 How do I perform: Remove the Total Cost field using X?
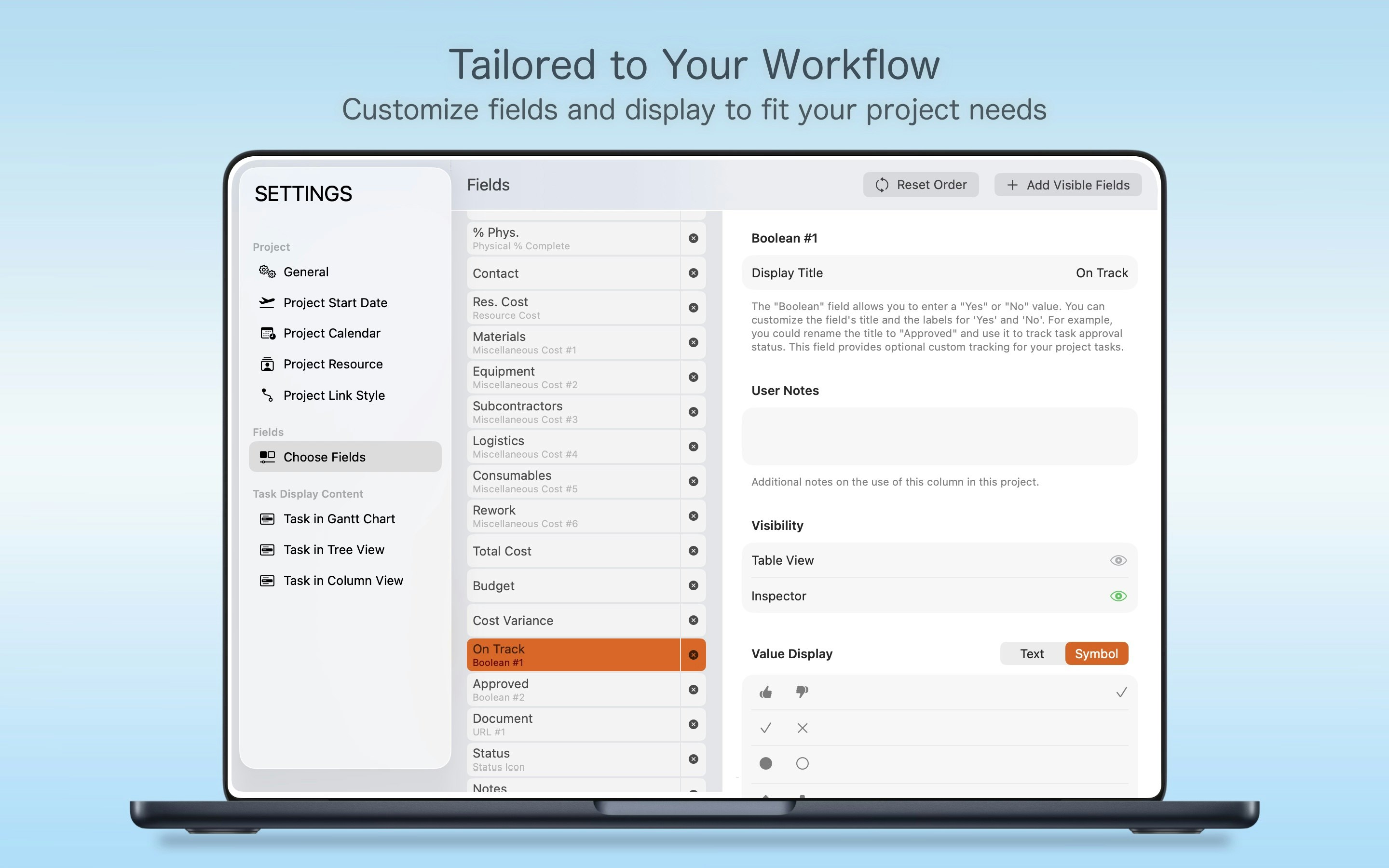(694, 551)
